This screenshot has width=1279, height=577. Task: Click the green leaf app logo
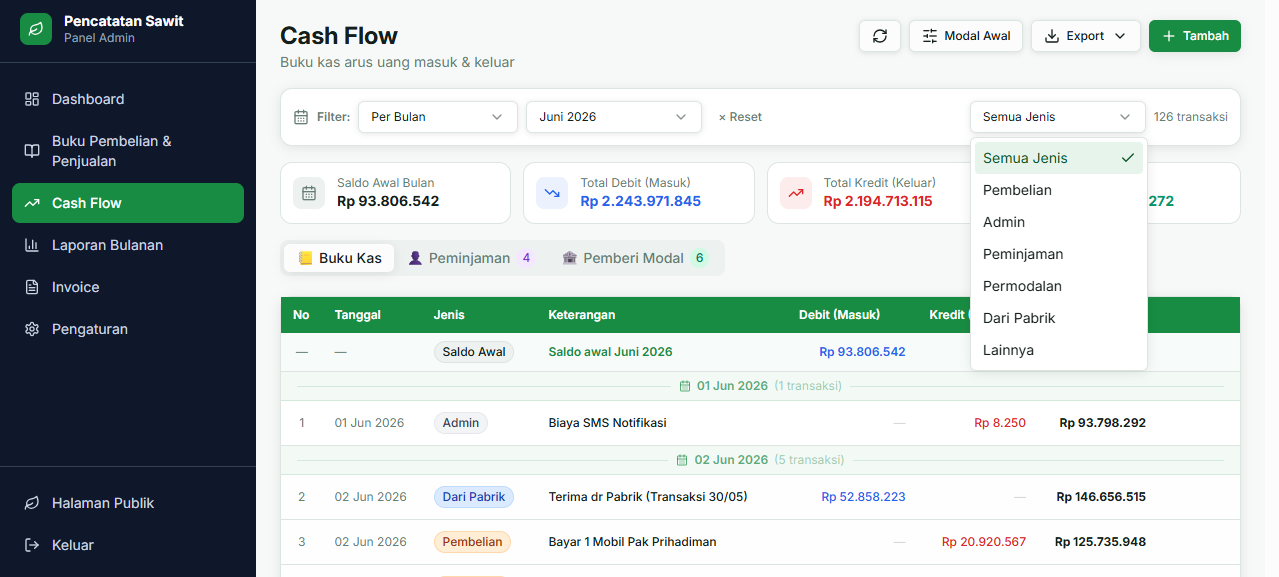36,29
